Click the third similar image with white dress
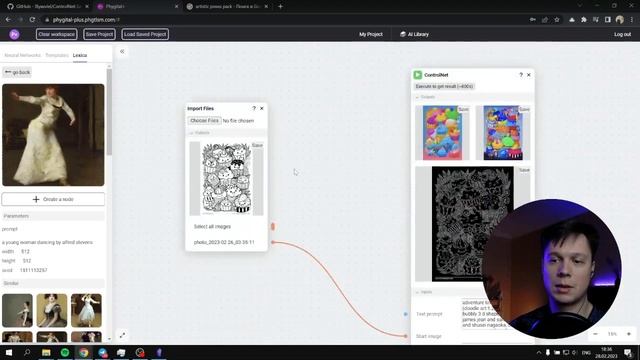This screenshot has width=640, height=360. 86,310
